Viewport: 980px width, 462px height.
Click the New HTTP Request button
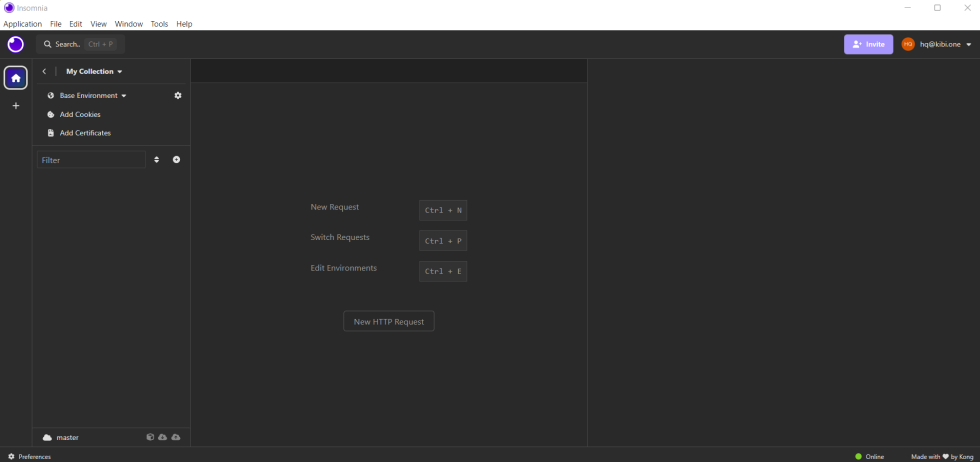(389, 322)
